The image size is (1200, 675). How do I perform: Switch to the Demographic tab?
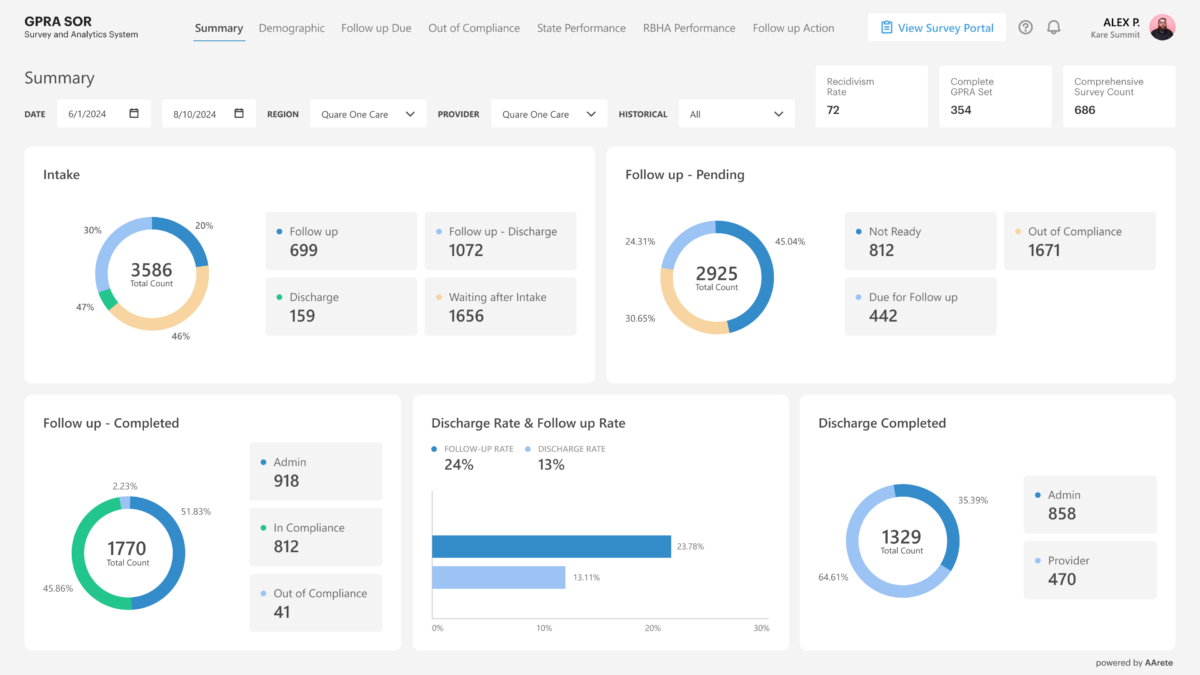pos(291,28)
